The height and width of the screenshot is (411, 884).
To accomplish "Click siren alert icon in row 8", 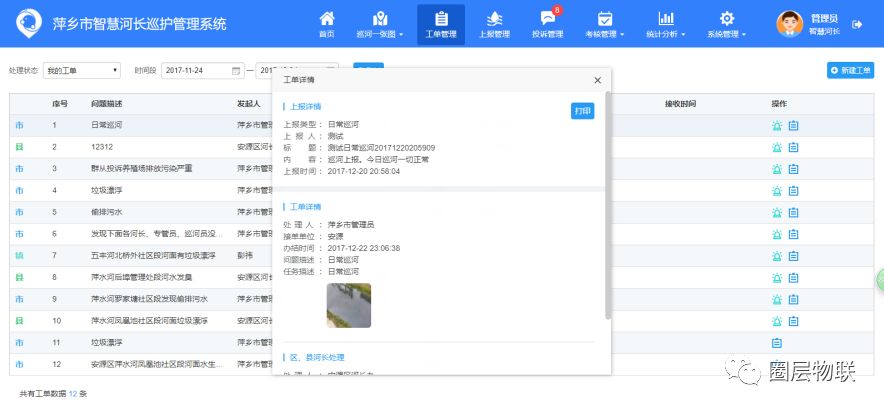I will [777, 277].
